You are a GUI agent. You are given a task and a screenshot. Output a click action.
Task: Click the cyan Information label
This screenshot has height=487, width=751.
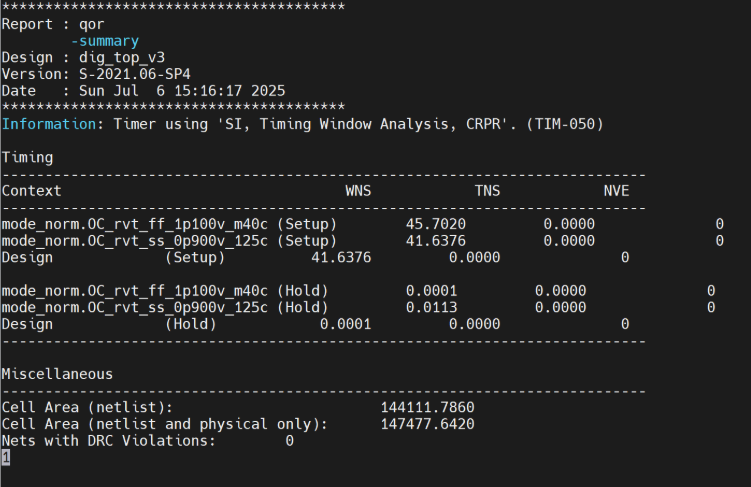[x=49, y=125]
